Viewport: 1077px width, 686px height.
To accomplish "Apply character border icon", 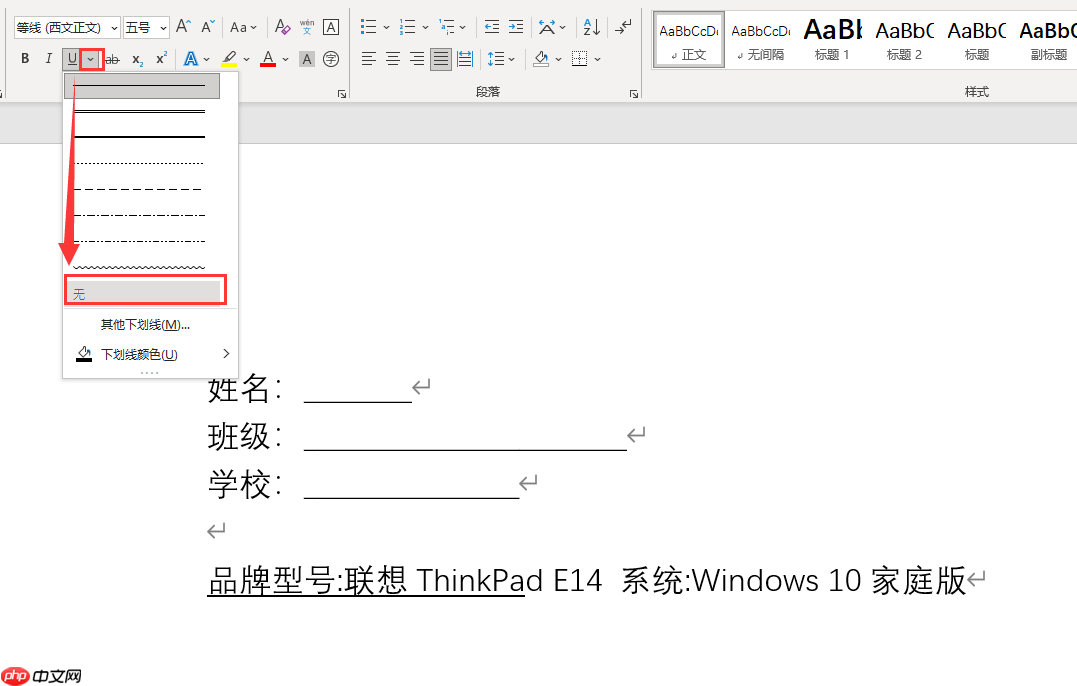I will (x=331, y=27).
